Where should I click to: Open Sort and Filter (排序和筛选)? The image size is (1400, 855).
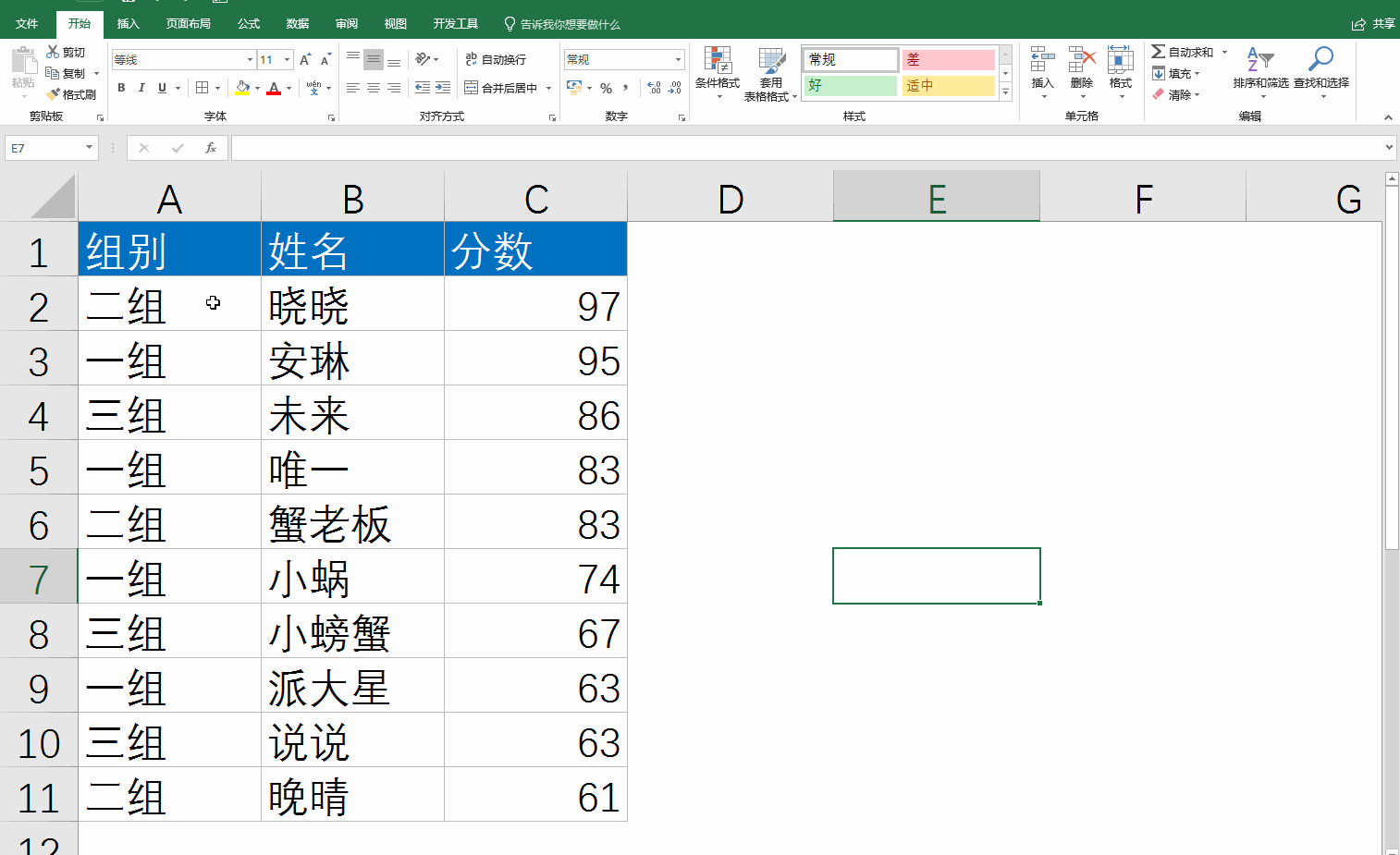coord(1260,72)
